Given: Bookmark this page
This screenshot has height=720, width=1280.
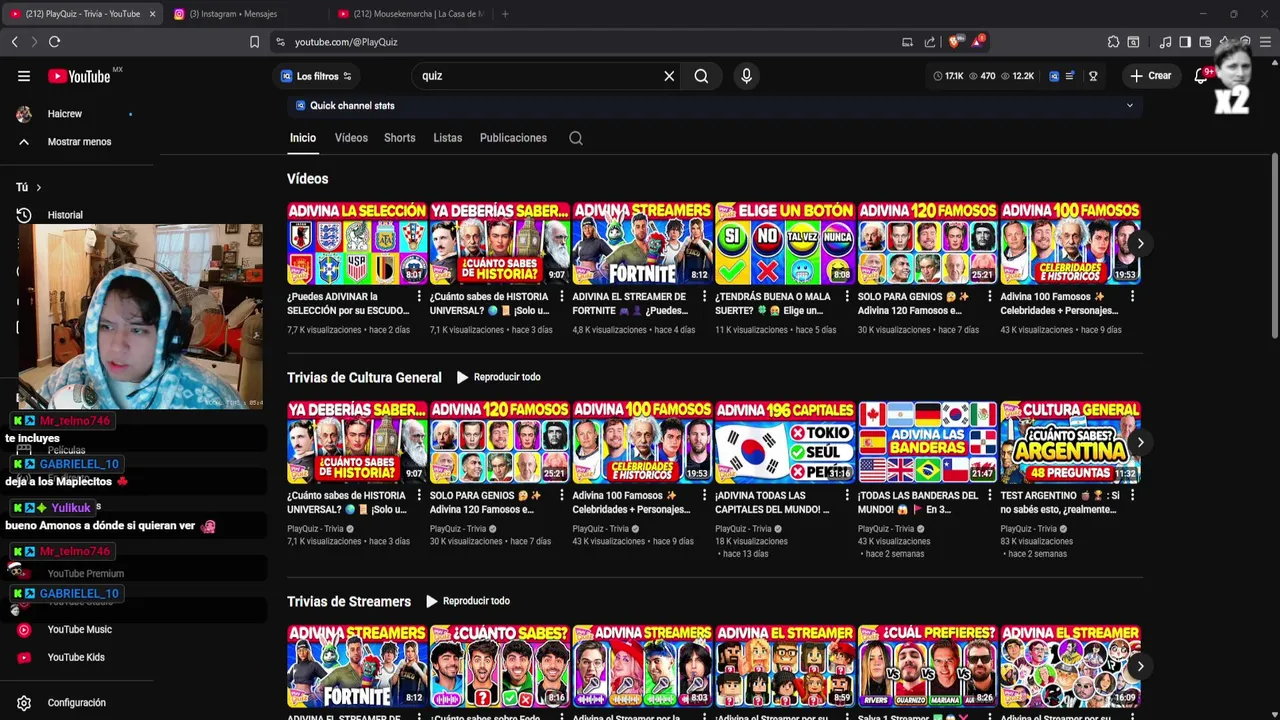Looking at the screenshot, I should (254, 42).
